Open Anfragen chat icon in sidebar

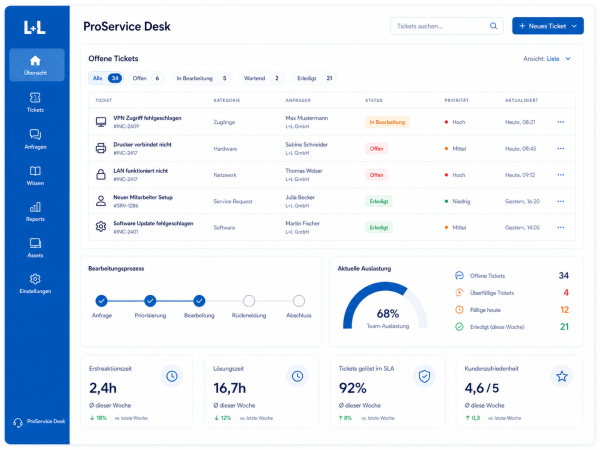[x=35, y=134]
